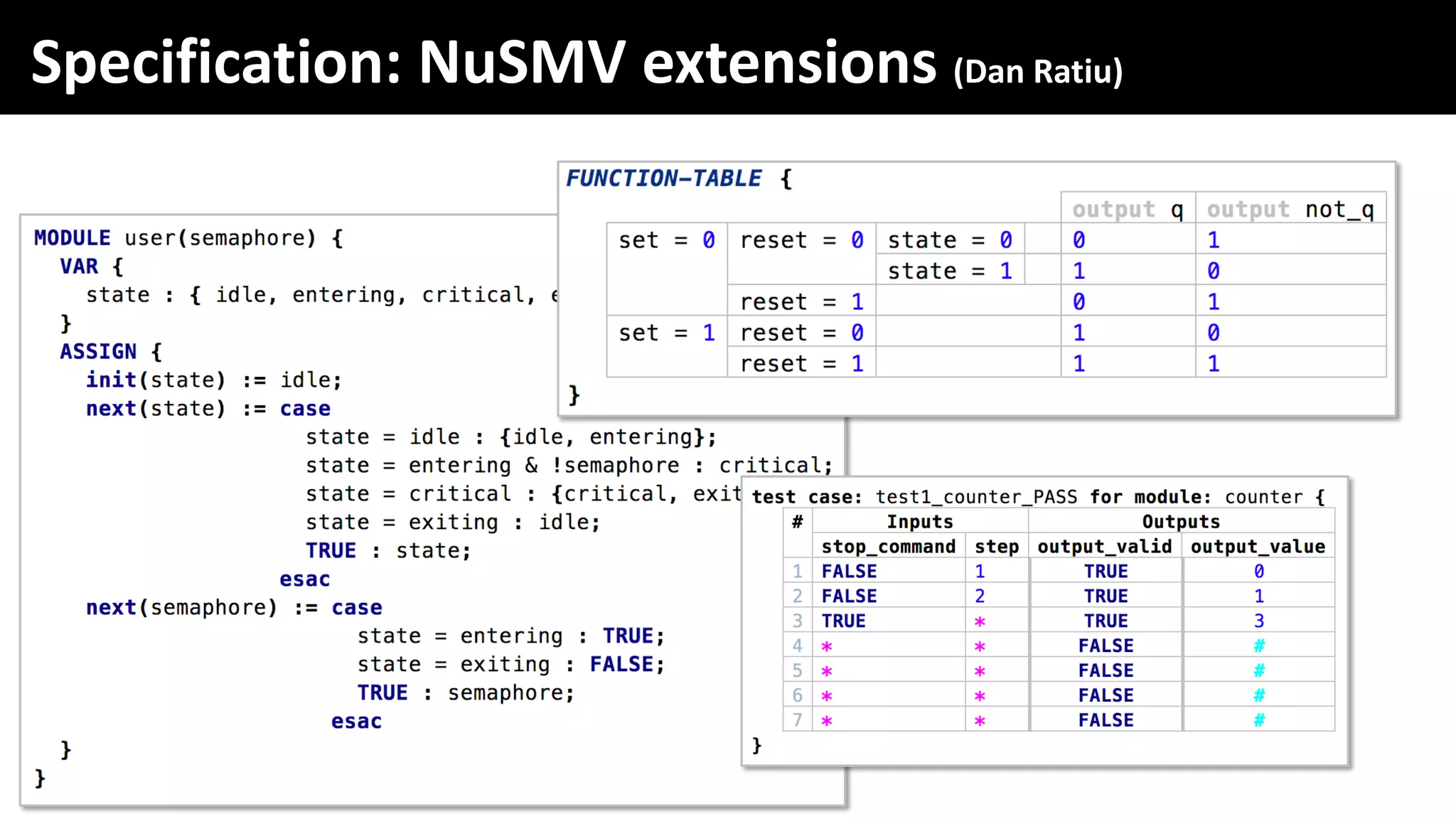Click the slide title 'Specification: NuSMV extensions'
Image resolution: width=1456 pixels, height=819 pixels.
pos(484,63)
